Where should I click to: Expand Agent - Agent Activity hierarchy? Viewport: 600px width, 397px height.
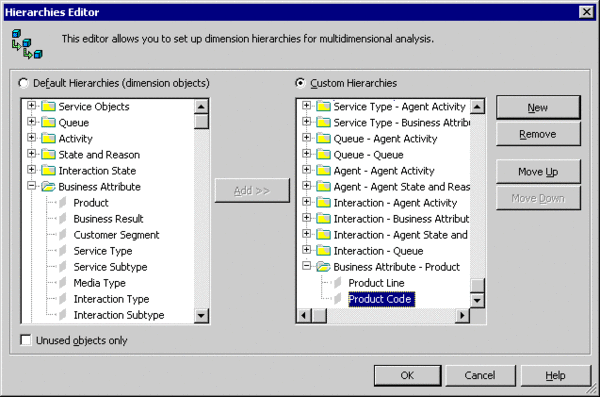[x=307, y=170]
